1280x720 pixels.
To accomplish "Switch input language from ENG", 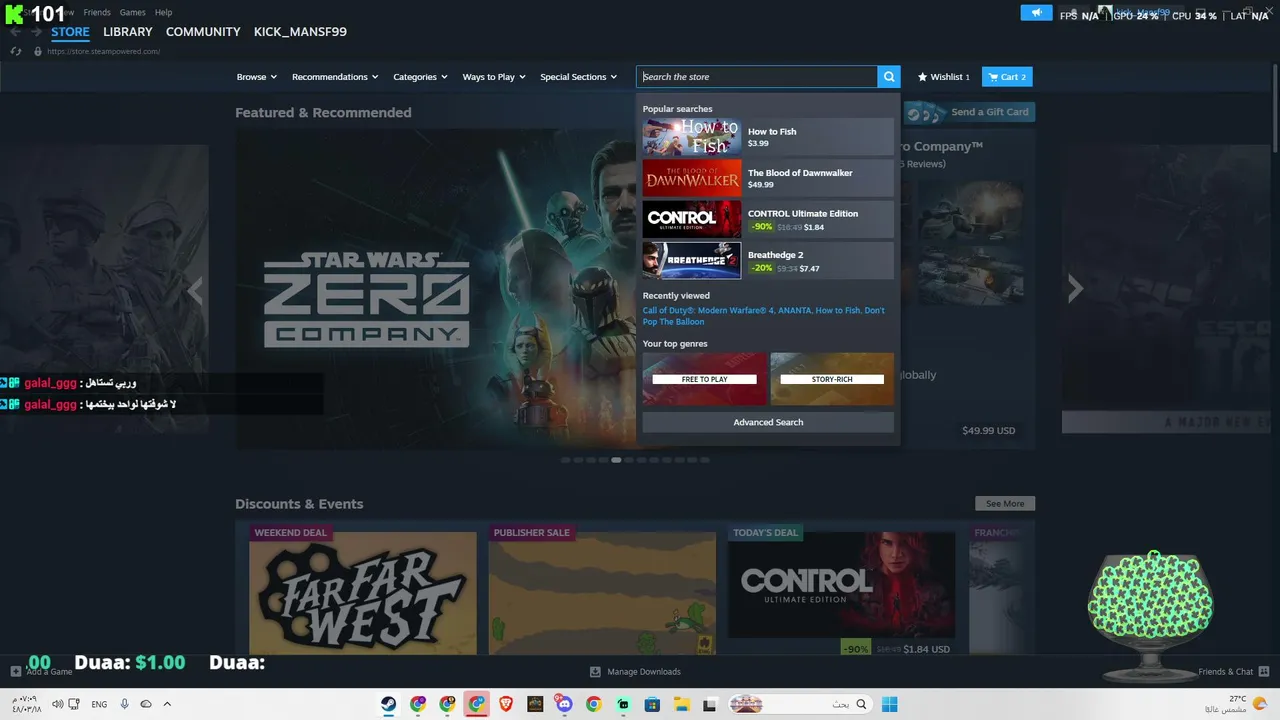I will pyautogui.click(x=99, y=704).
